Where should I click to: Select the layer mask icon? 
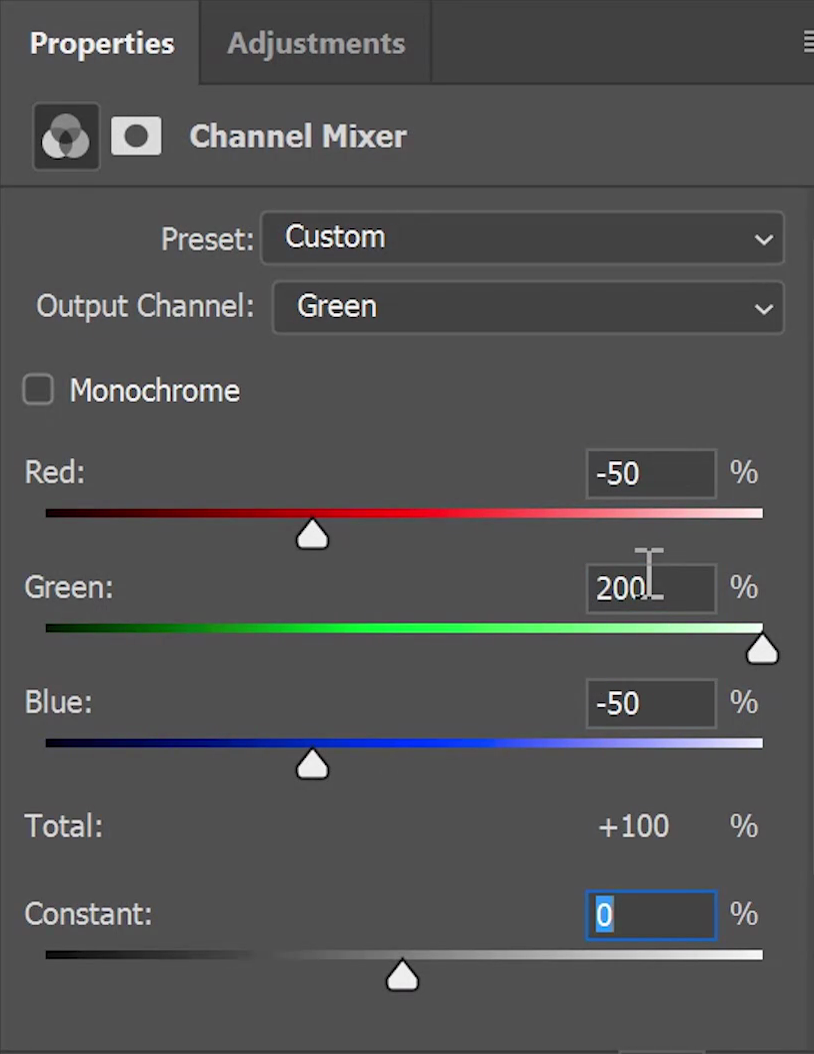tap(136, 136)
